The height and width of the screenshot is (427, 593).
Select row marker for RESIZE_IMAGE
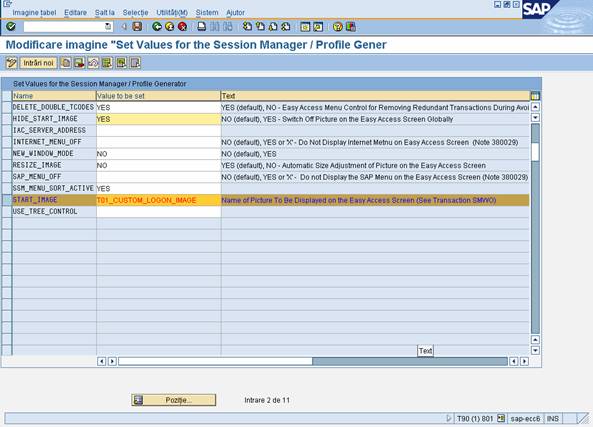7,165
